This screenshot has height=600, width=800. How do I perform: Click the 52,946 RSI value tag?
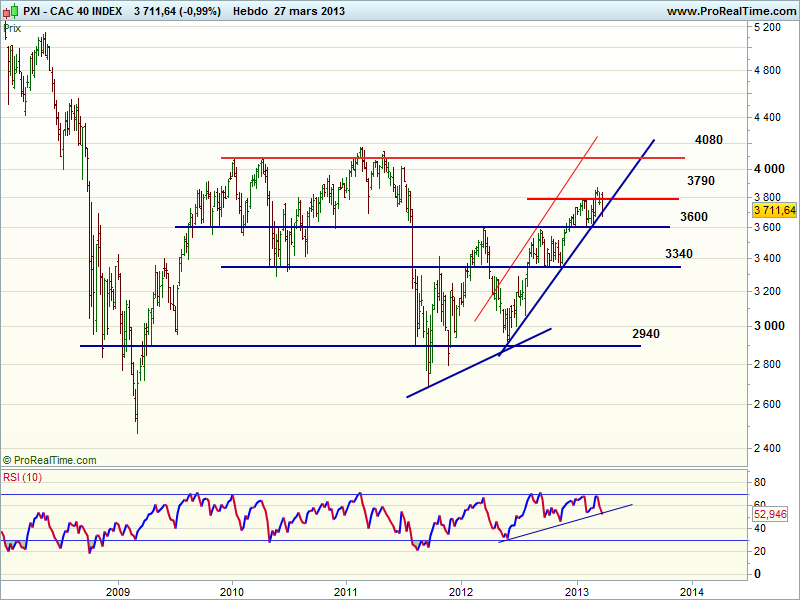point(772,514)
